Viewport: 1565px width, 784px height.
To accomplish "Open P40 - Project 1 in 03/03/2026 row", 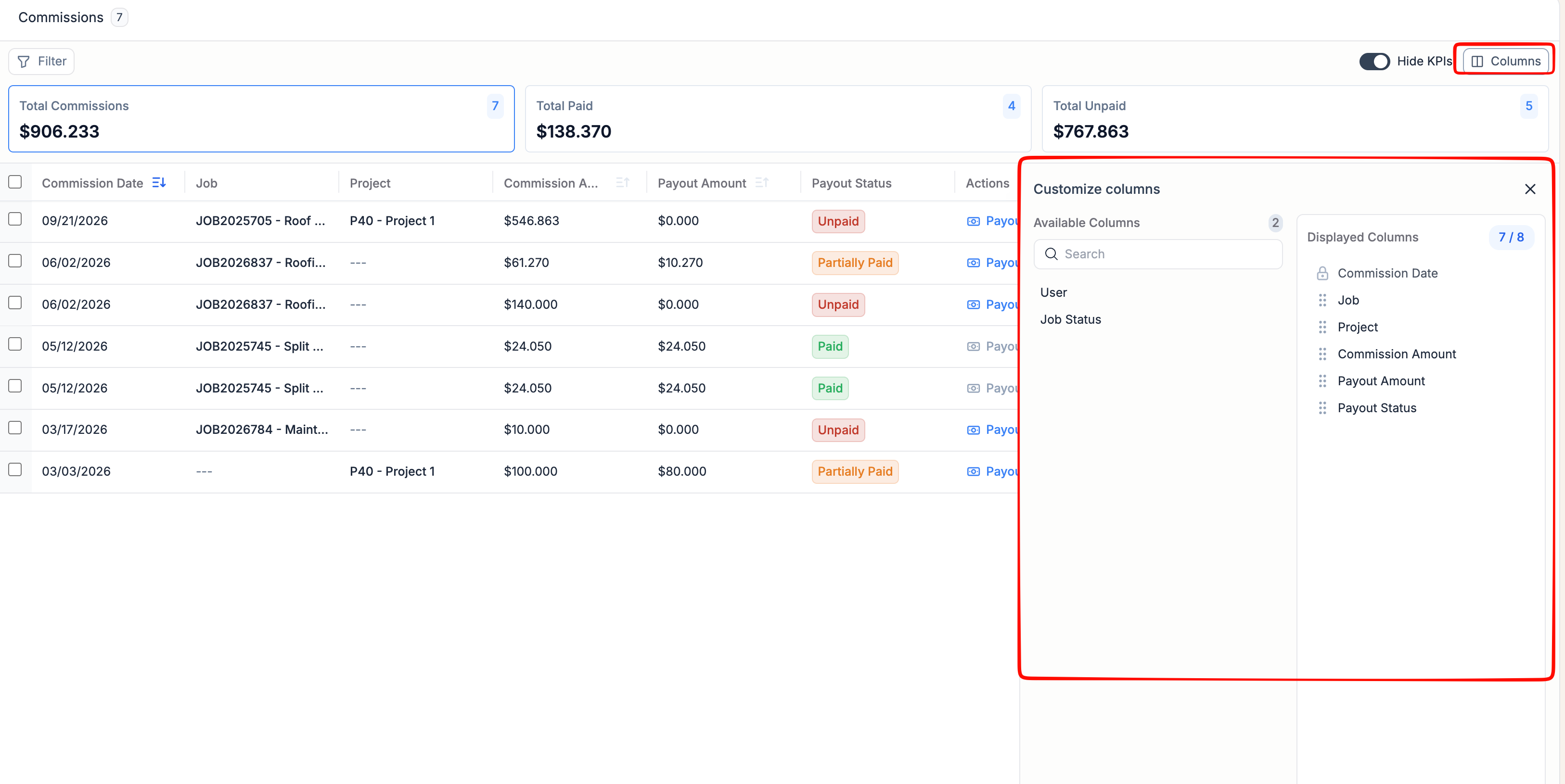I will [393, 472].
